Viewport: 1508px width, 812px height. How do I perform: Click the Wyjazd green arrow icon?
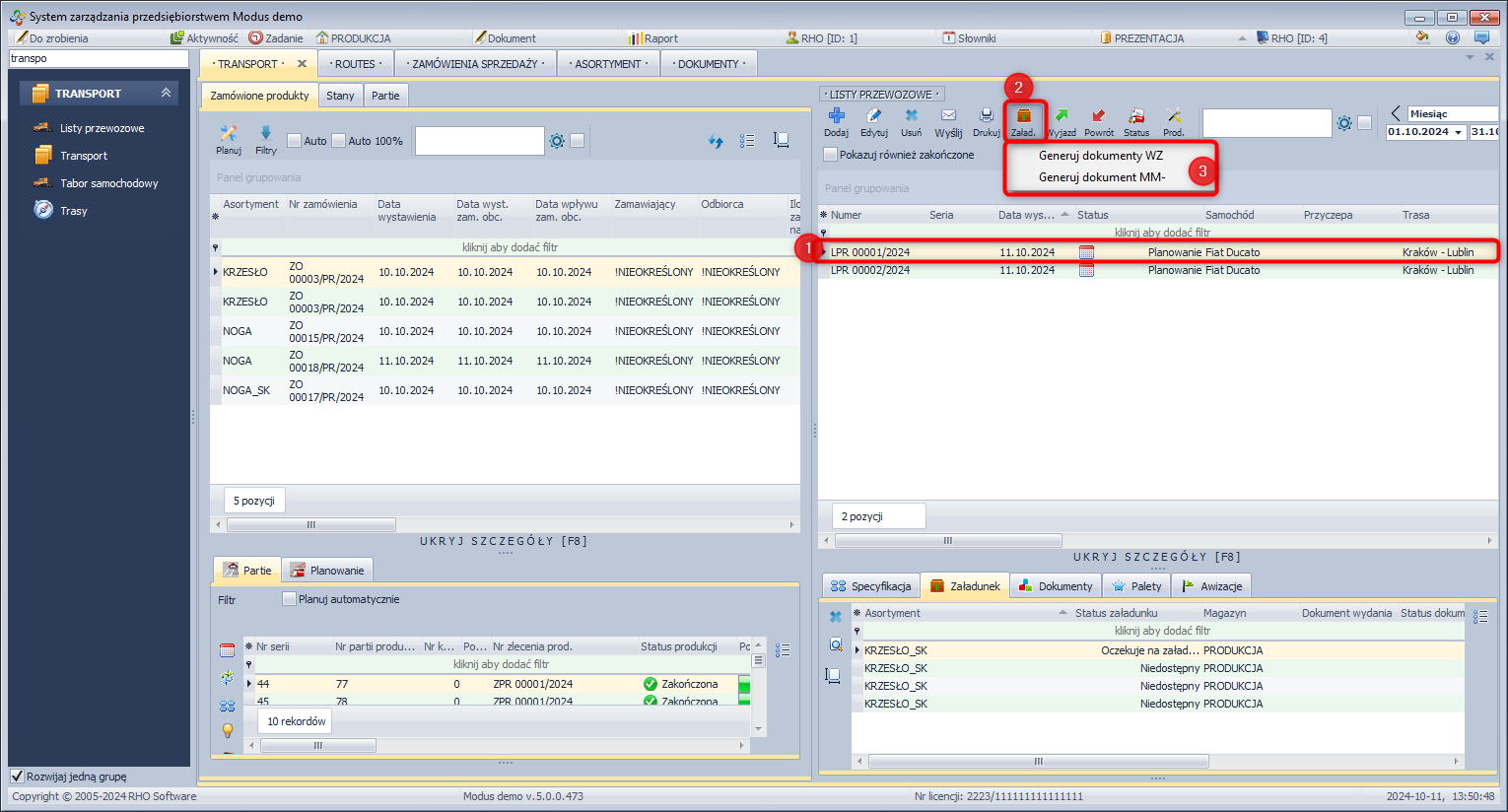(1062, 116)
